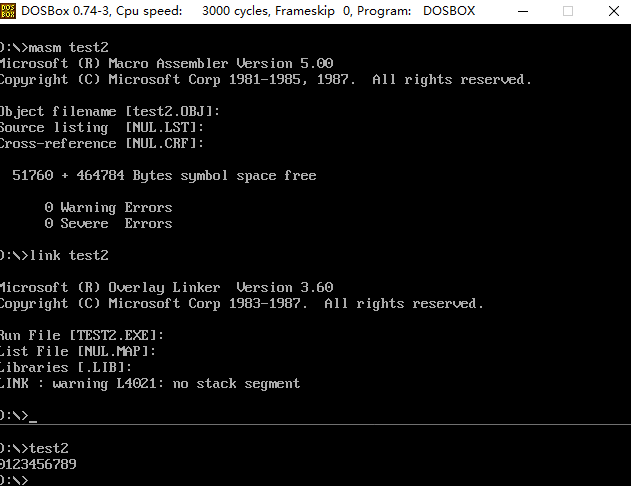This screenshot has width=631, height=486.
Task: Click the DOSBox 0.74-3 title bar text
Action: [x=248, y=11]
